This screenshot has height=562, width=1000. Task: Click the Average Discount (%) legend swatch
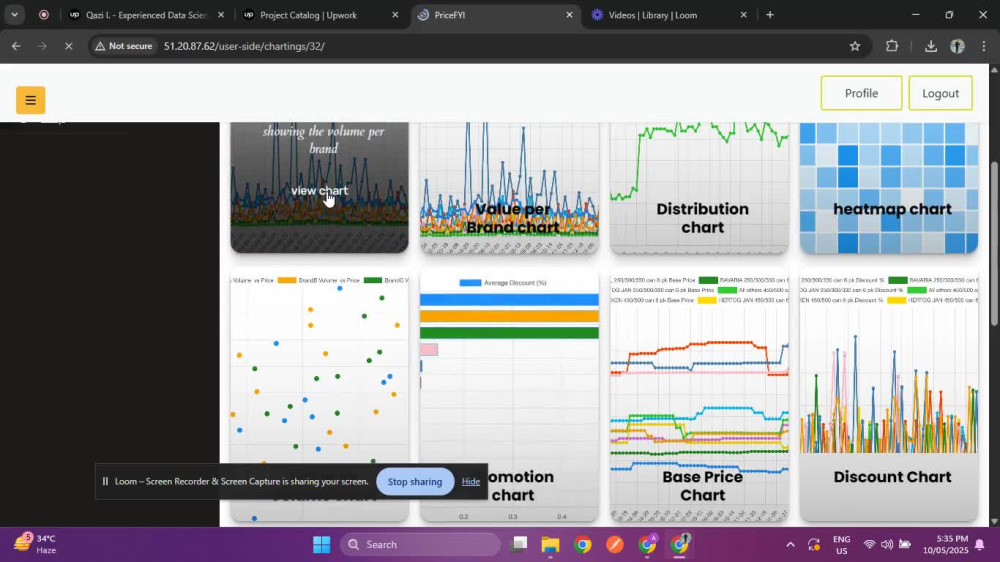coord(470,283)
